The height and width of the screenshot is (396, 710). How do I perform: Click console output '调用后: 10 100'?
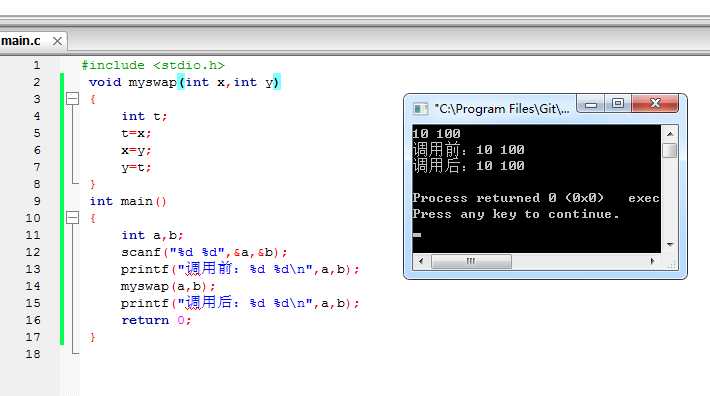[x=469, y=165]
